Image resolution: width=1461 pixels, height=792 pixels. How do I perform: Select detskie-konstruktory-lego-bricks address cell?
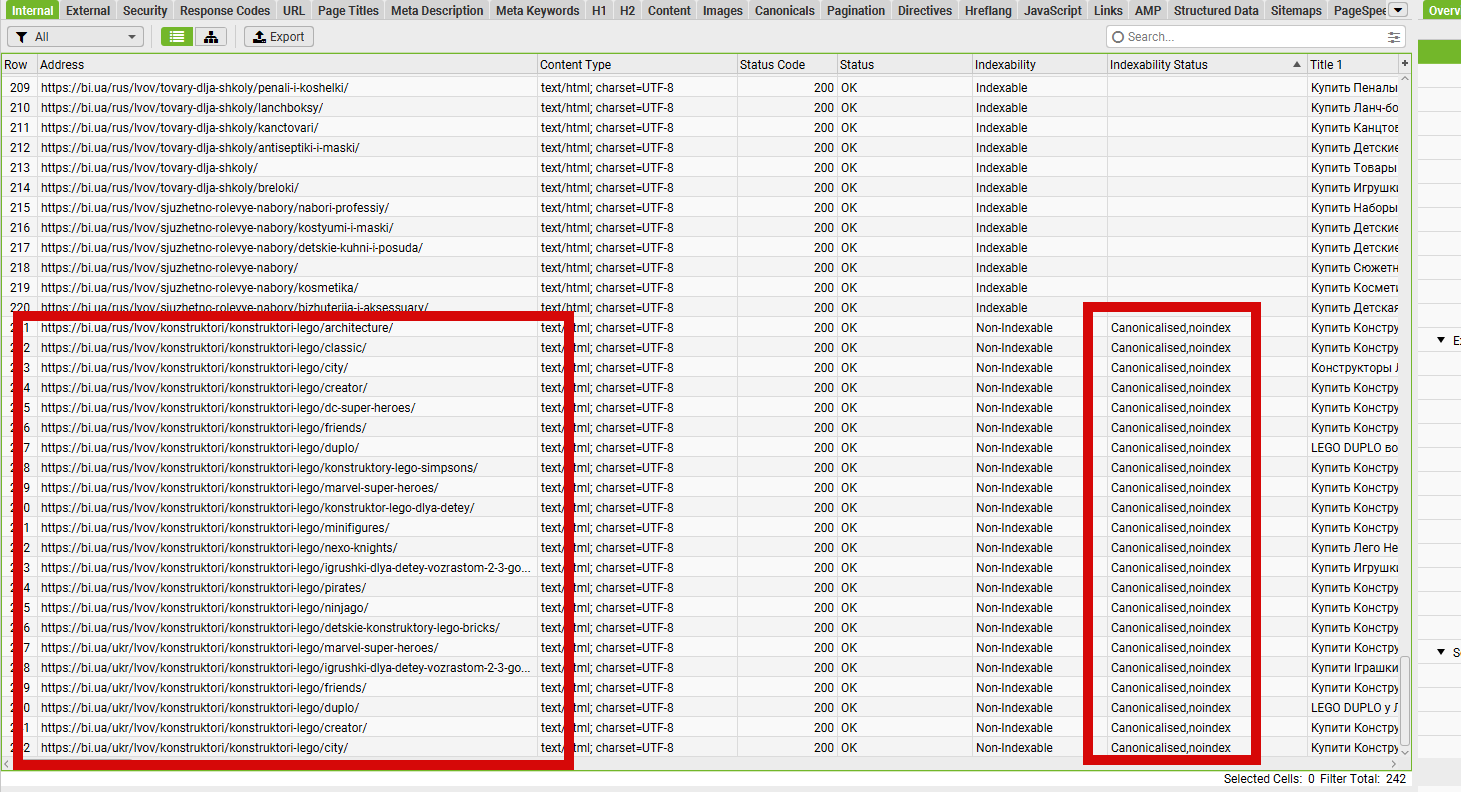[287, 628]
